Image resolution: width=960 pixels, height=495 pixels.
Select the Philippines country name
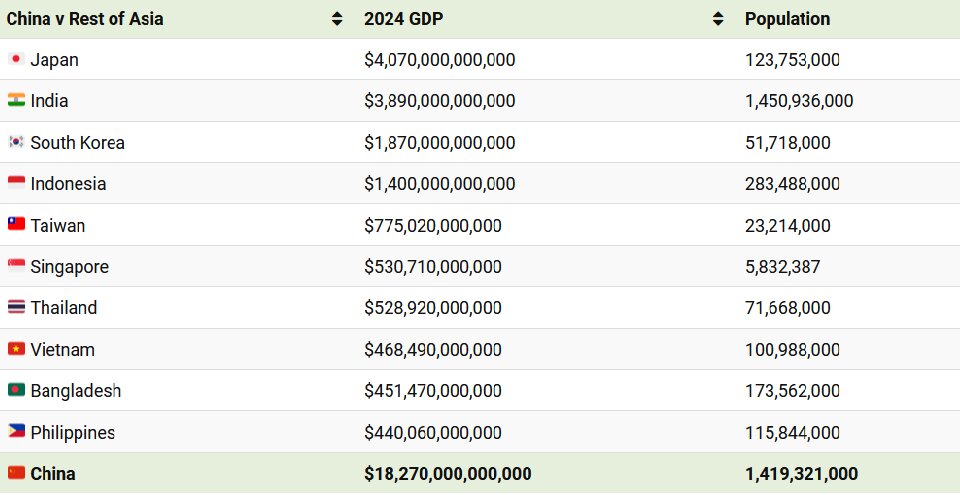pyautogui.click(x=72, y=433)
